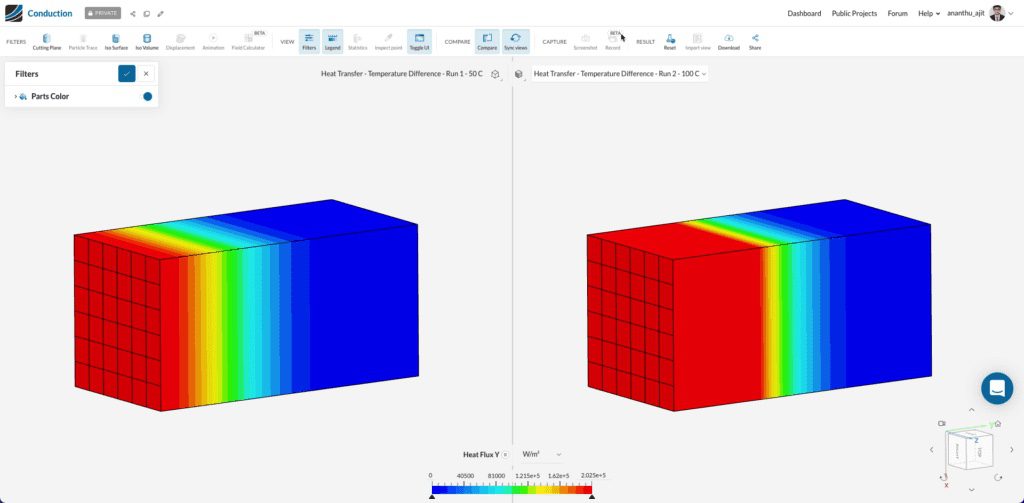This screenshot has height=503, width=1024.
Task: Open the support chat bubble
Action: [x=996, y=388]
